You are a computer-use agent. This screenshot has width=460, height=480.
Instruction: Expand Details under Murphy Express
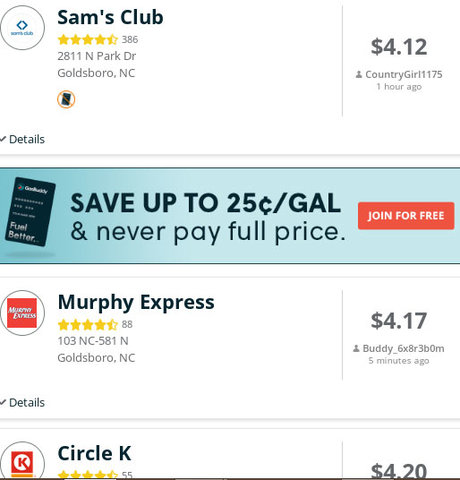point(22,403)
